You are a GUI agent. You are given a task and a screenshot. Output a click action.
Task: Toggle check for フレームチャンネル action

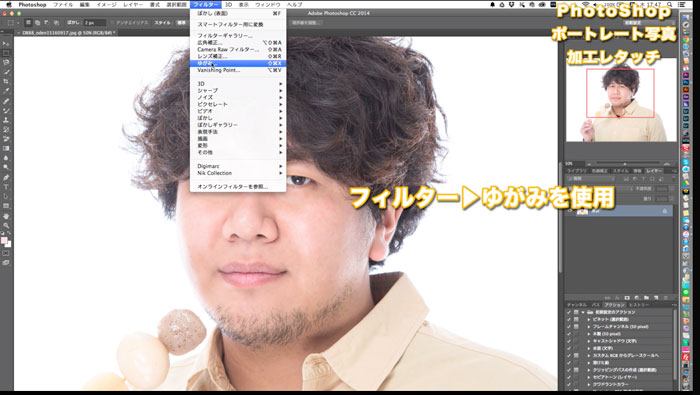click(569, 326)
